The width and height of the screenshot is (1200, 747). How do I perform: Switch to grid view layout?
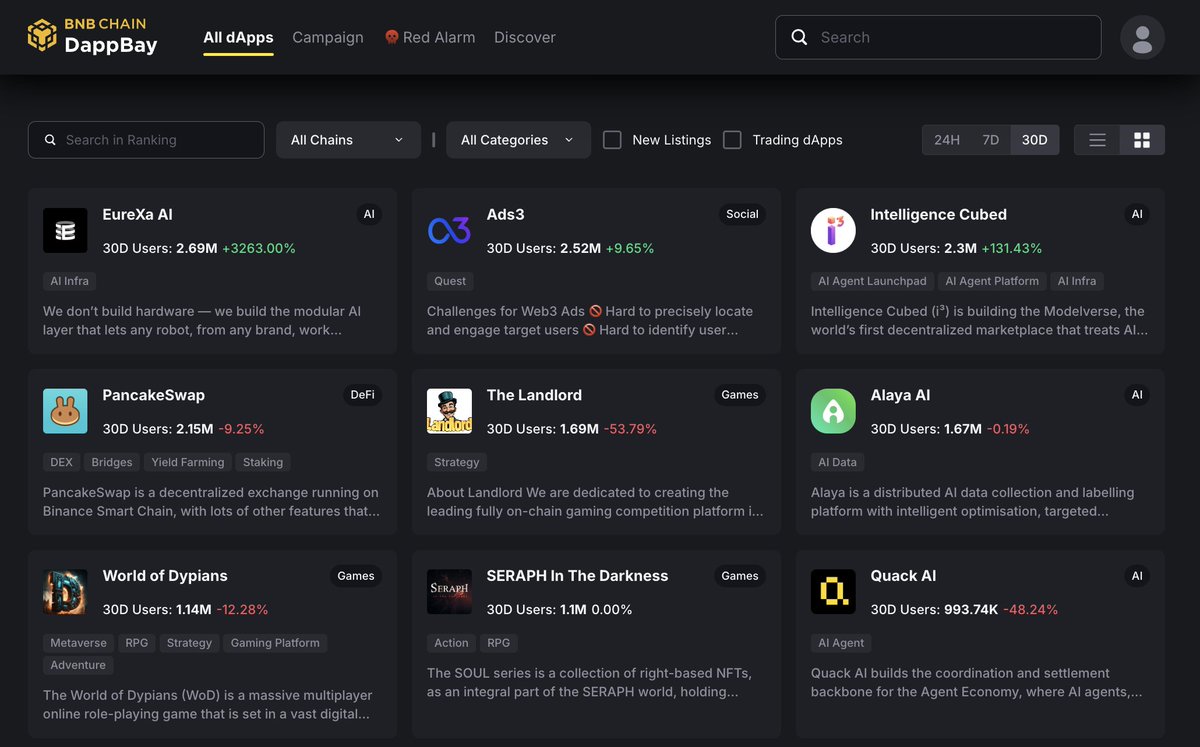[1142, 140]
